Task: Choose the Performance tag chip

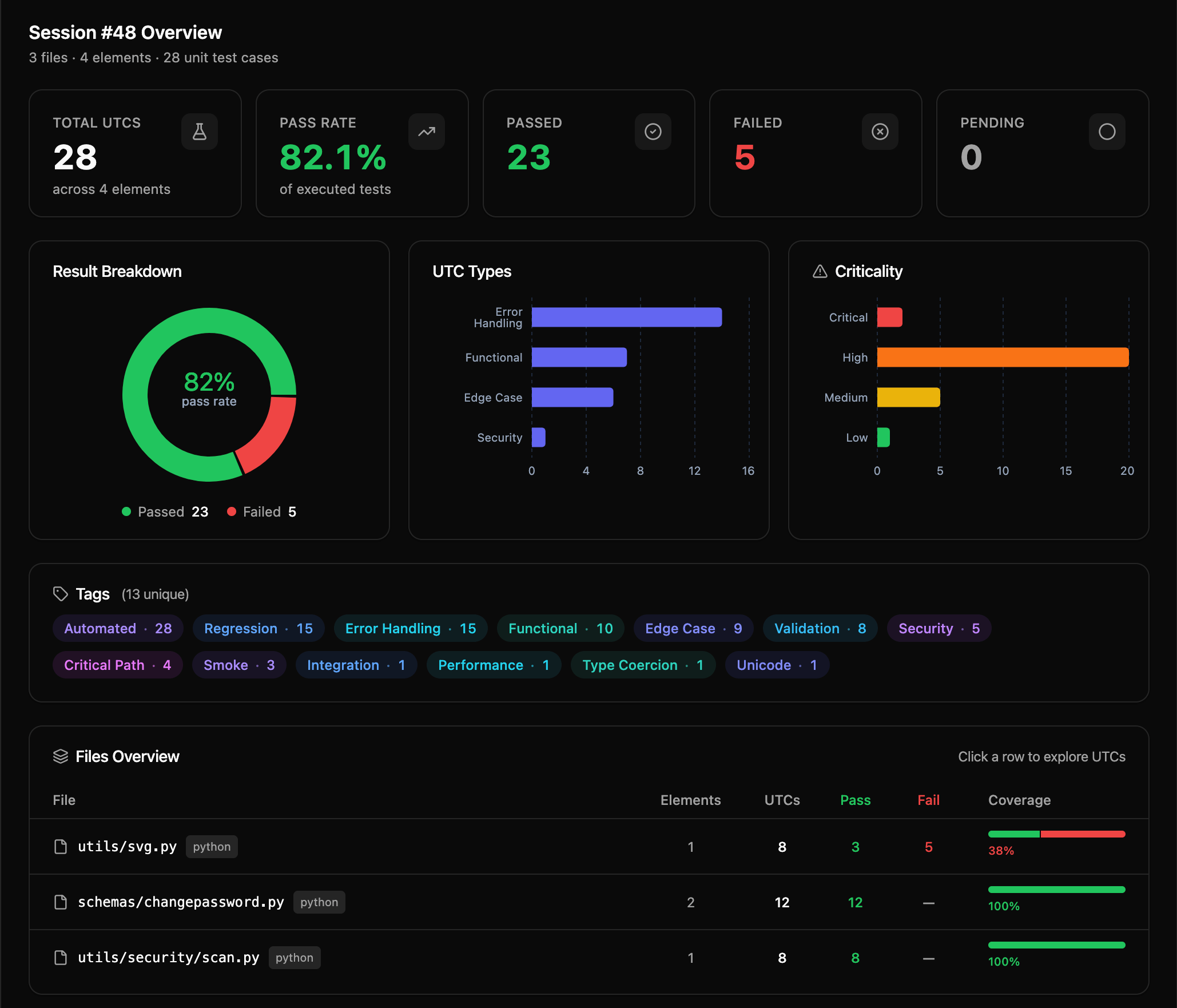Action: pyautogui.click(x=494, y=665)
